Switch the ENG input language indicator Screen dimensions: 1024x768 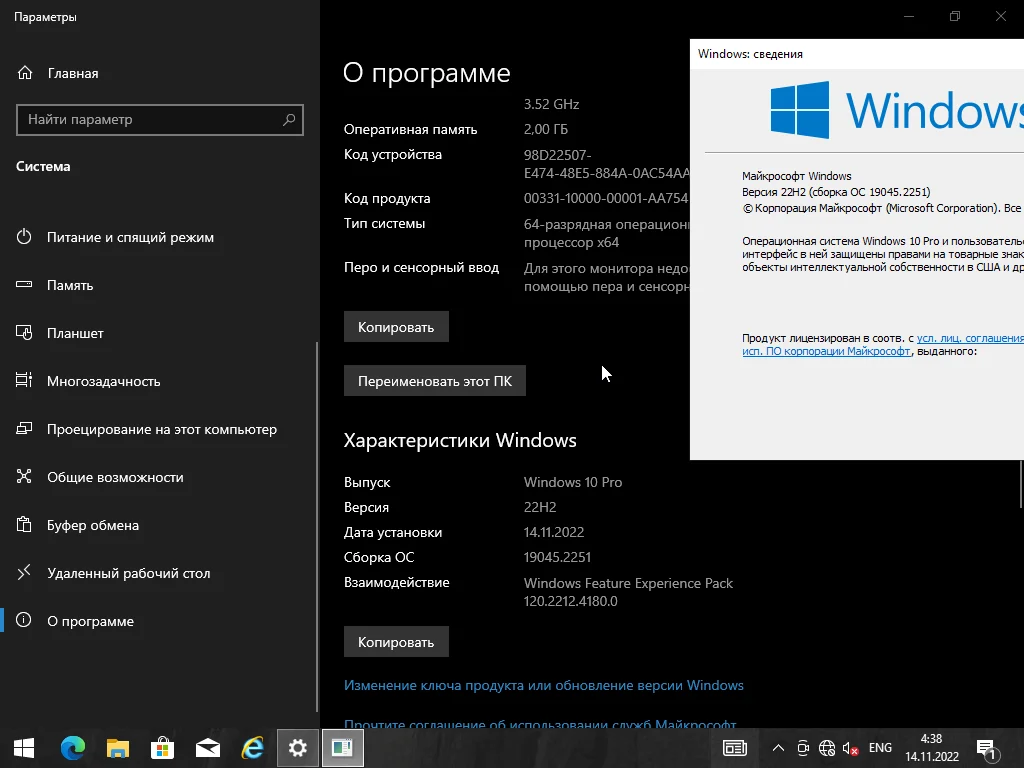880,748
